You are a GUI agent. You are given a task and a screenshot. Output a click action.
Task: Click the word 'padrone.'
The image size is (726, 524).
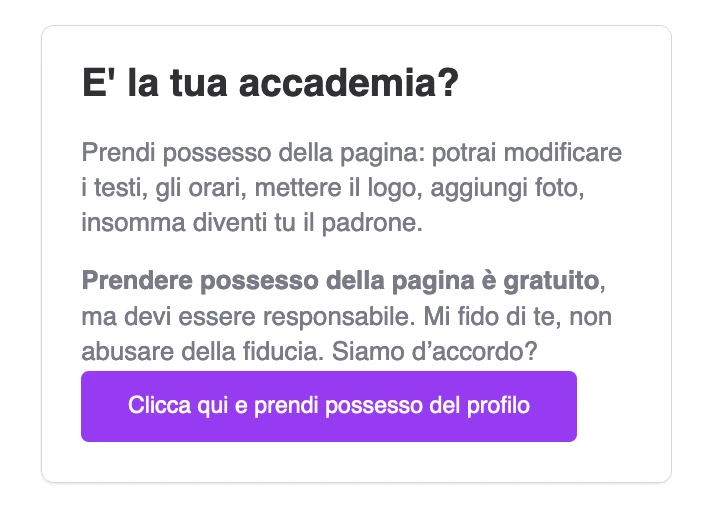coord(372,223)
